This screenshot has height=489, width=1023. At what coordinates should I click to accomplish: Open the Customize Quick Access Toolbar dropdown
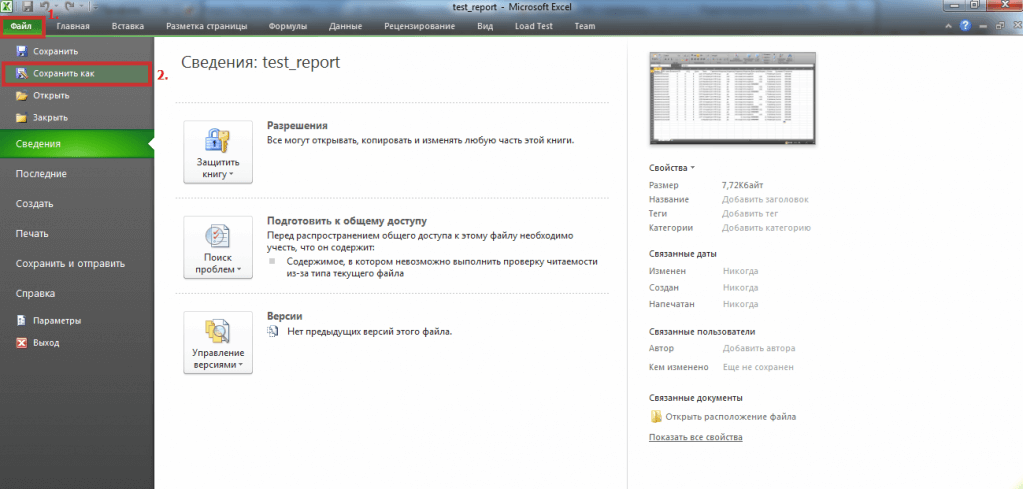coord(95,7)
